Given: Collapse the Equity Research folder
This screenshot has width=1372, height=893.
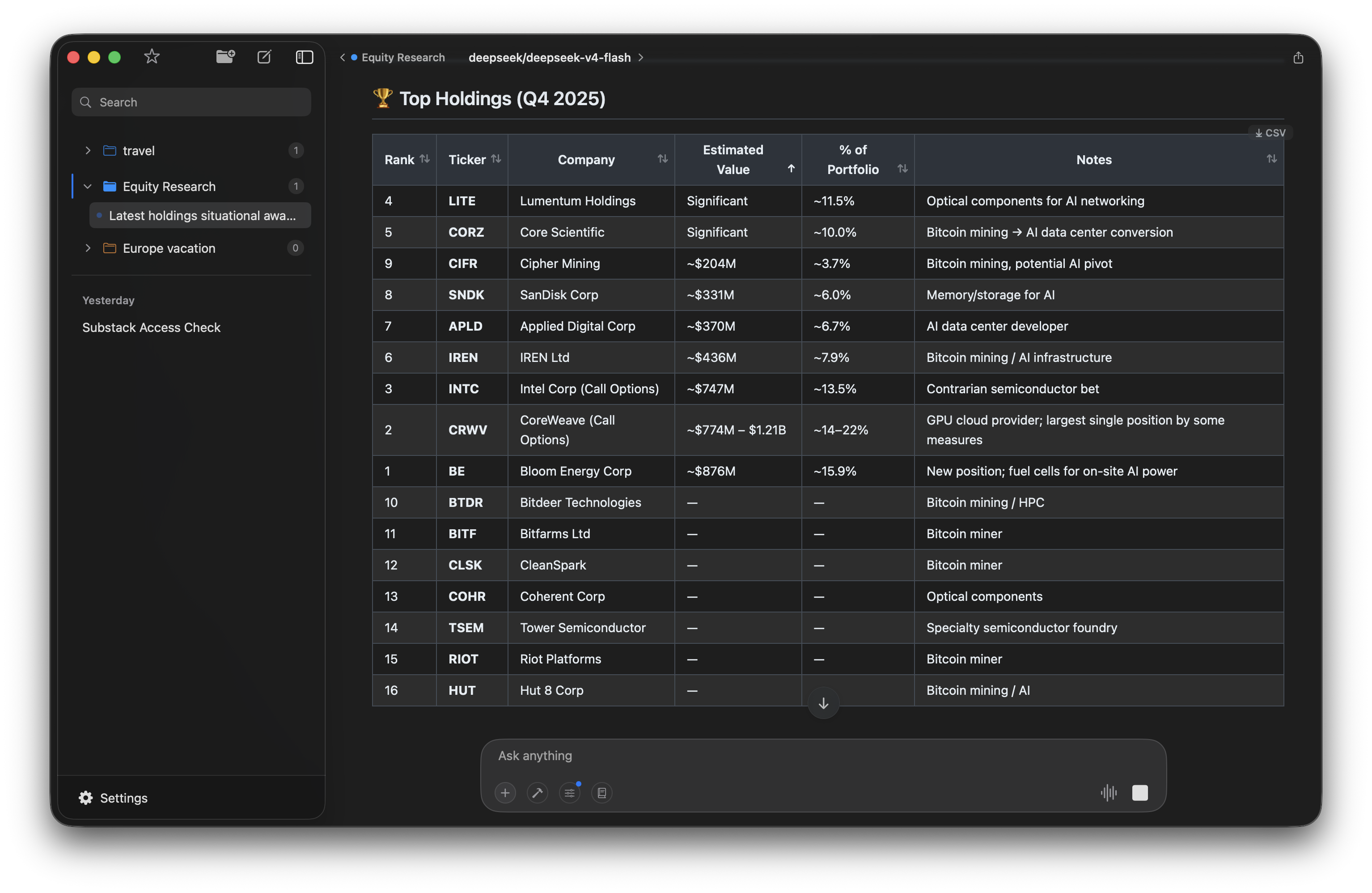Looking at the screenshot, I should coord(88,186).
